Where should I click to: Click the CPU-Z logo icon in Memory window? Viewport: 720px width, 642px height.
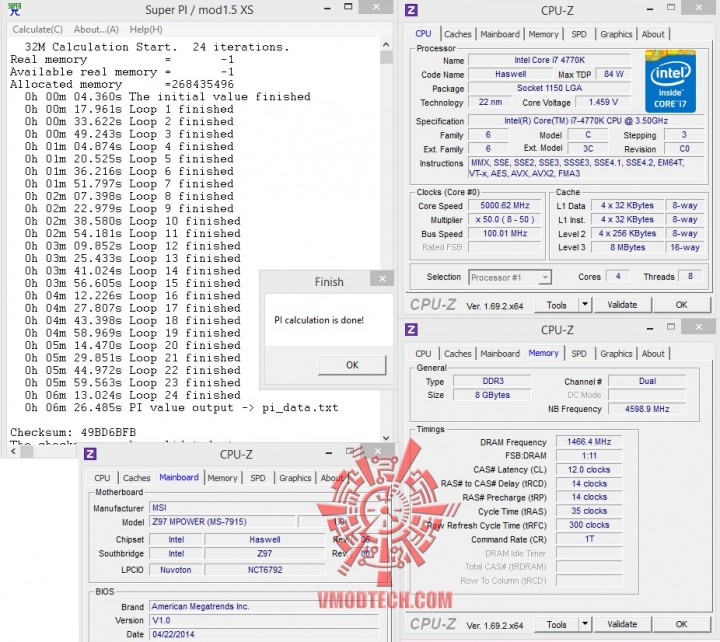[x=411, y=329]
